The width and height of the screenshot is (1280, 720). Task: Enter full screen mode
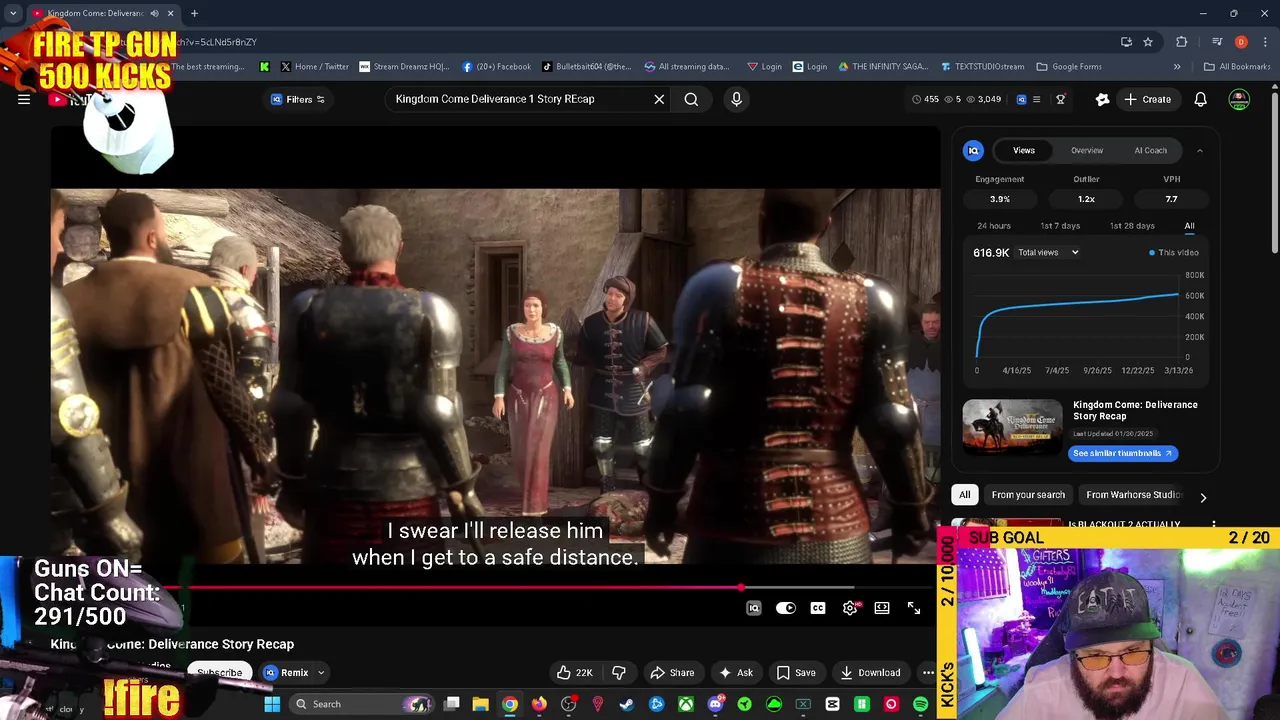pyautogui.click(x=914, y=608)
